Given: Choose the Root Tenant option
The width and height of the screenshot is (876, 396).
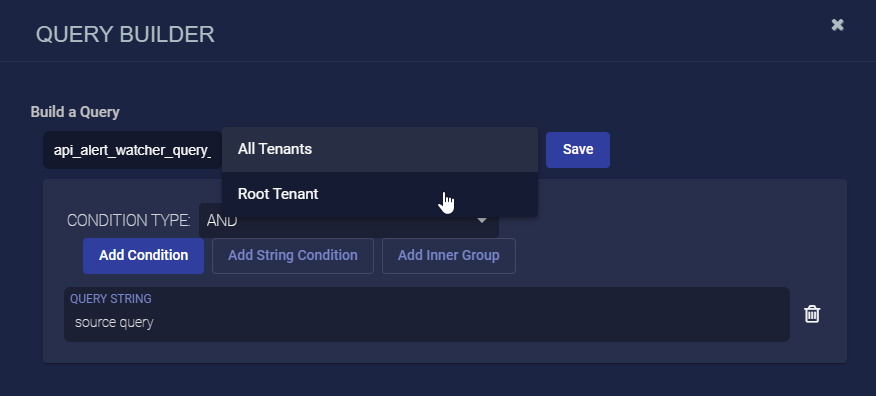Looking at the screenshot, I should 380,194.
